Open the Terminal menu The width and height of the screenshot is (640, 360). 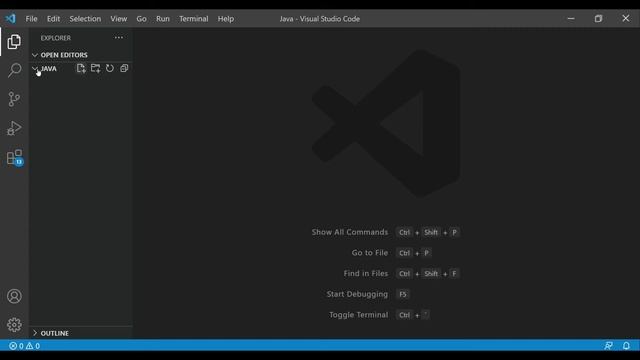tap(194, 19)
